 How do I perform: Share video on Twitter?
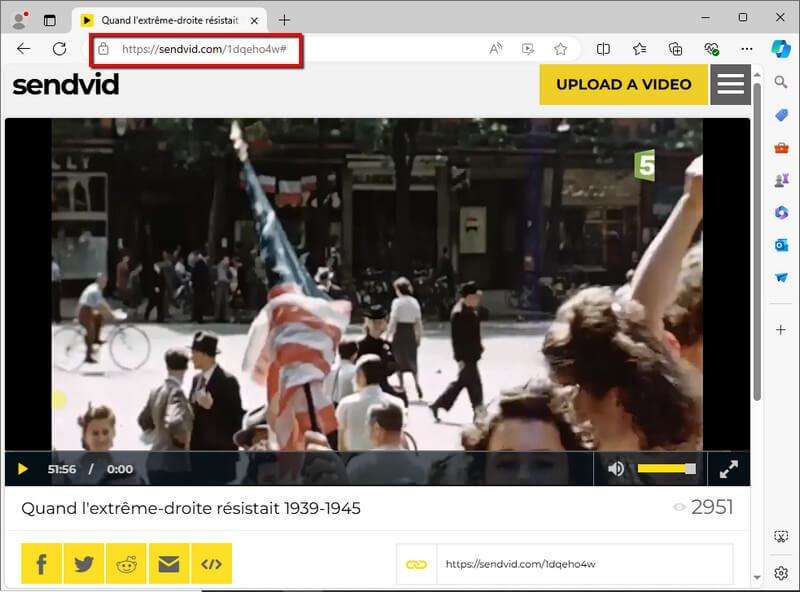pyautogui.click(x=84, y=564)
